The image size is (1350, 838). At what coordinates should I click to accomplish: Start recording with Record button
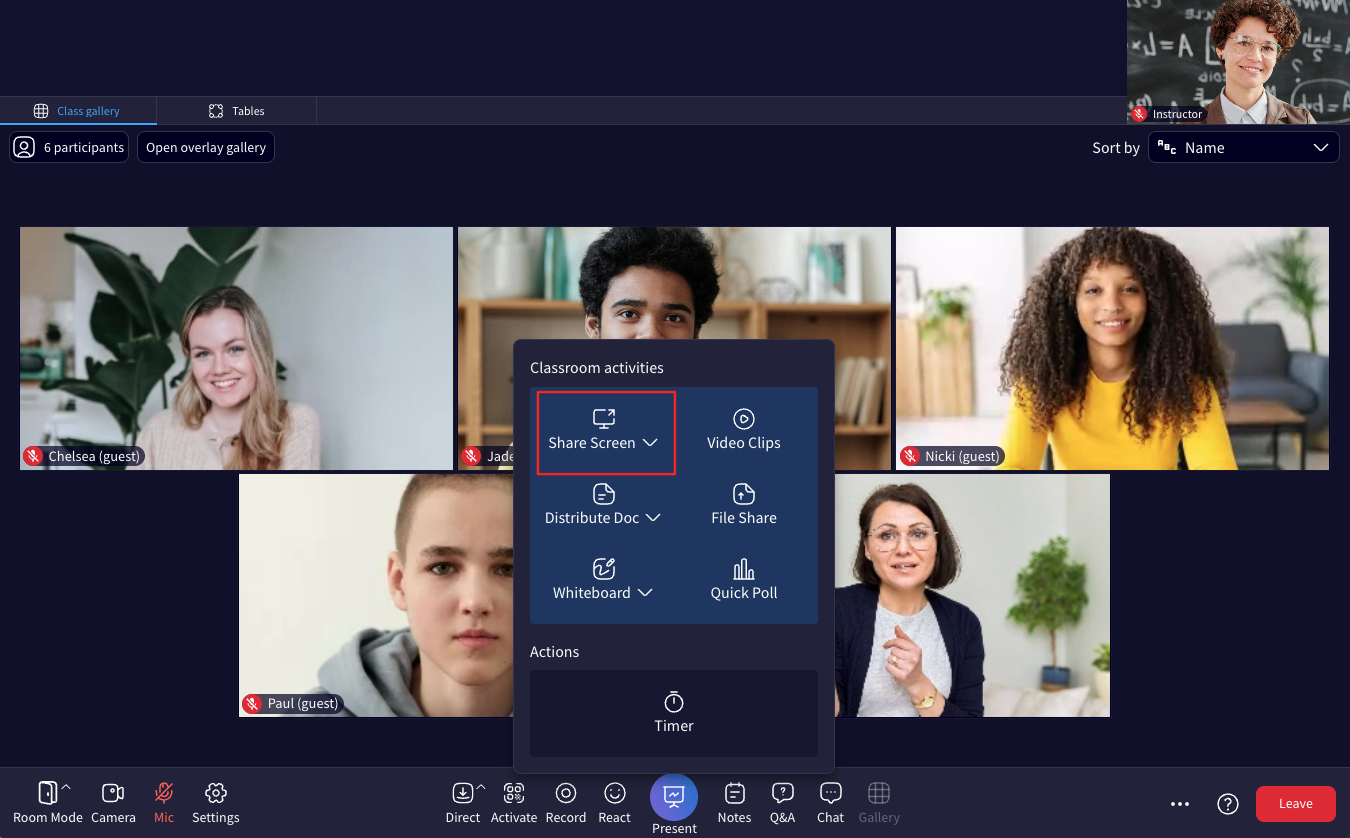tap(566, 803)
